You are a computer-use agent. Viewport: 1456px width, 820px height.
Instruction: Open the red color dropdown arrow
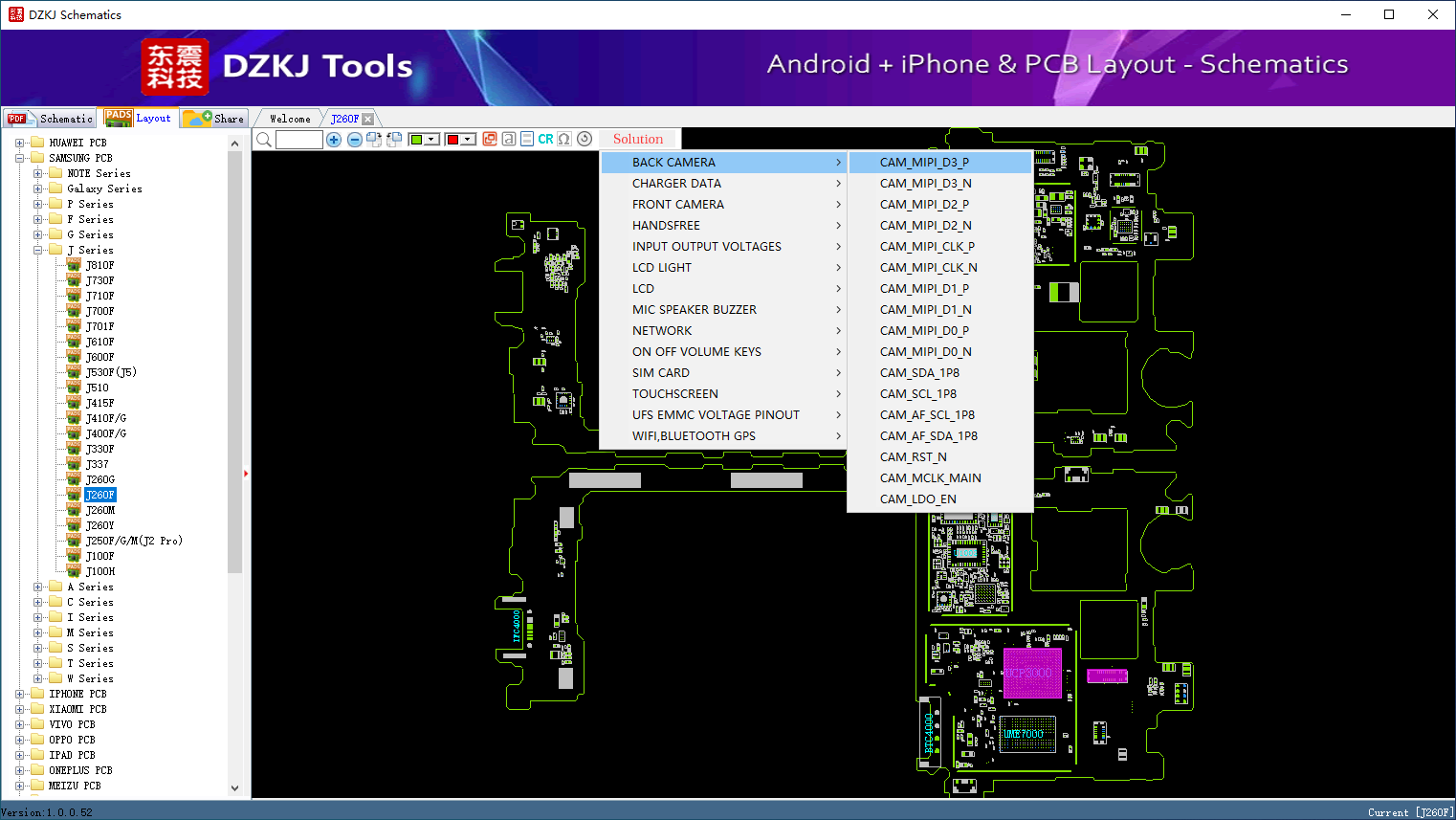[469, 140]
